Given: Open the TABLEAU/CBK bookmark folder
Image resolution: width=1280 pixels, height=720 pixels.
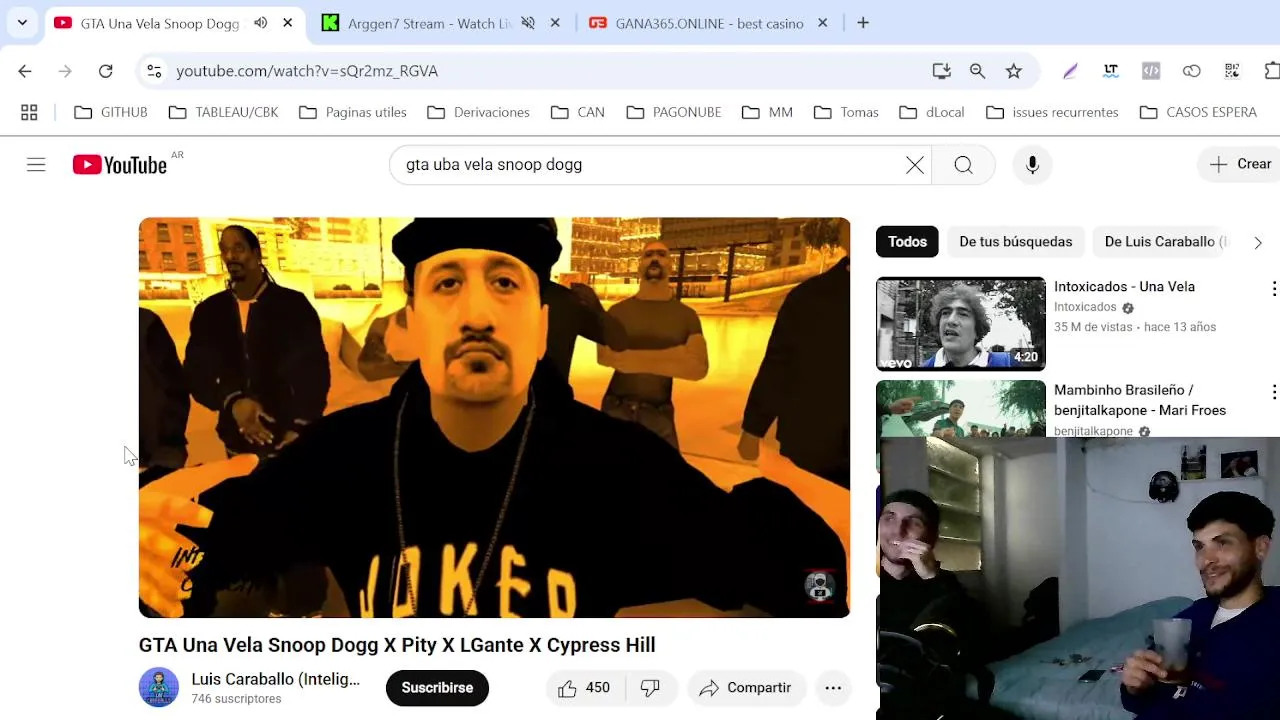Looking at the screenshot, I should [224, 112].
